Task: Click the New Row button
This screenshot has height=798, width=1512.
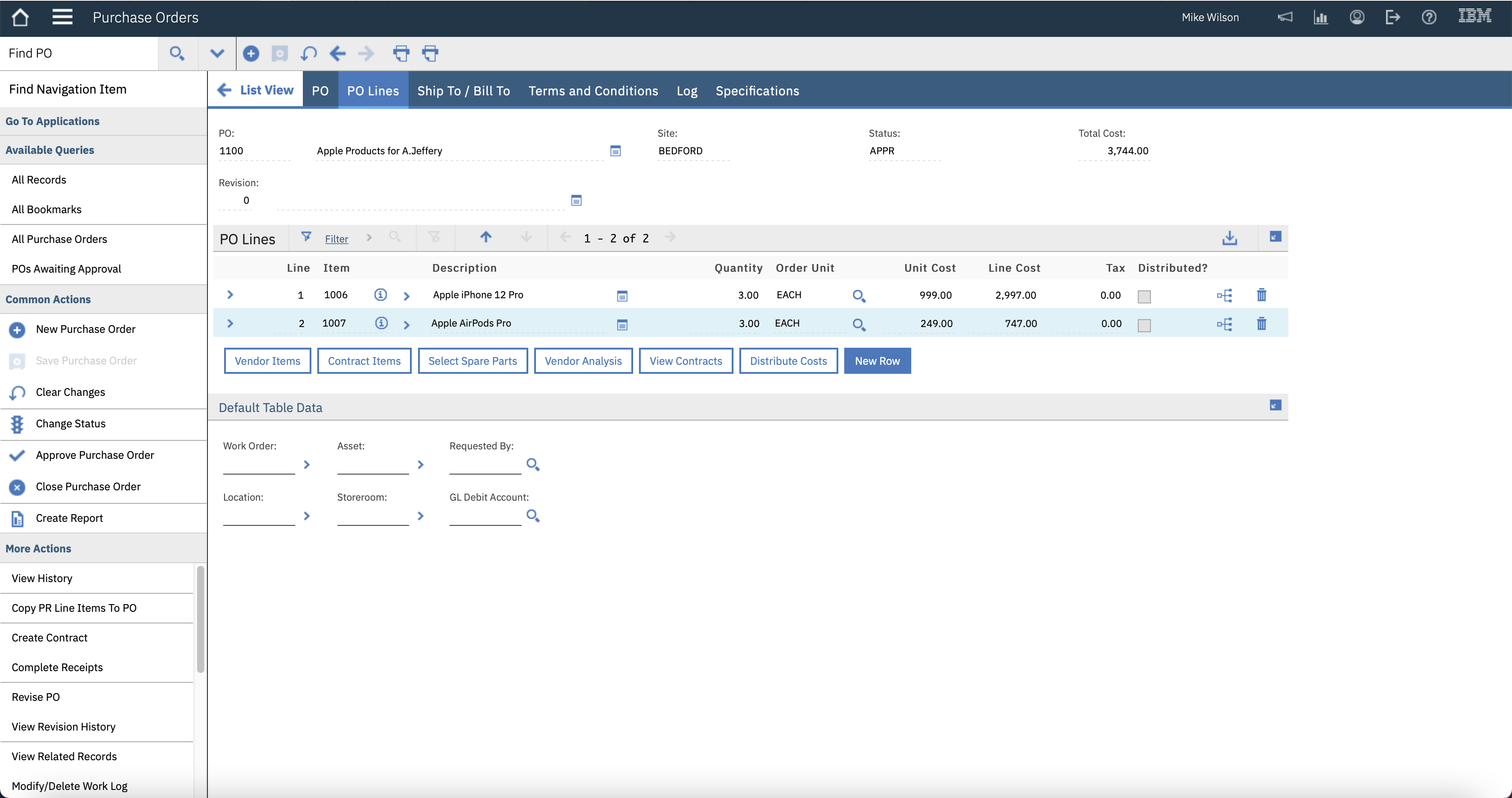Action: pyautogui.click(x=877, y=361)
